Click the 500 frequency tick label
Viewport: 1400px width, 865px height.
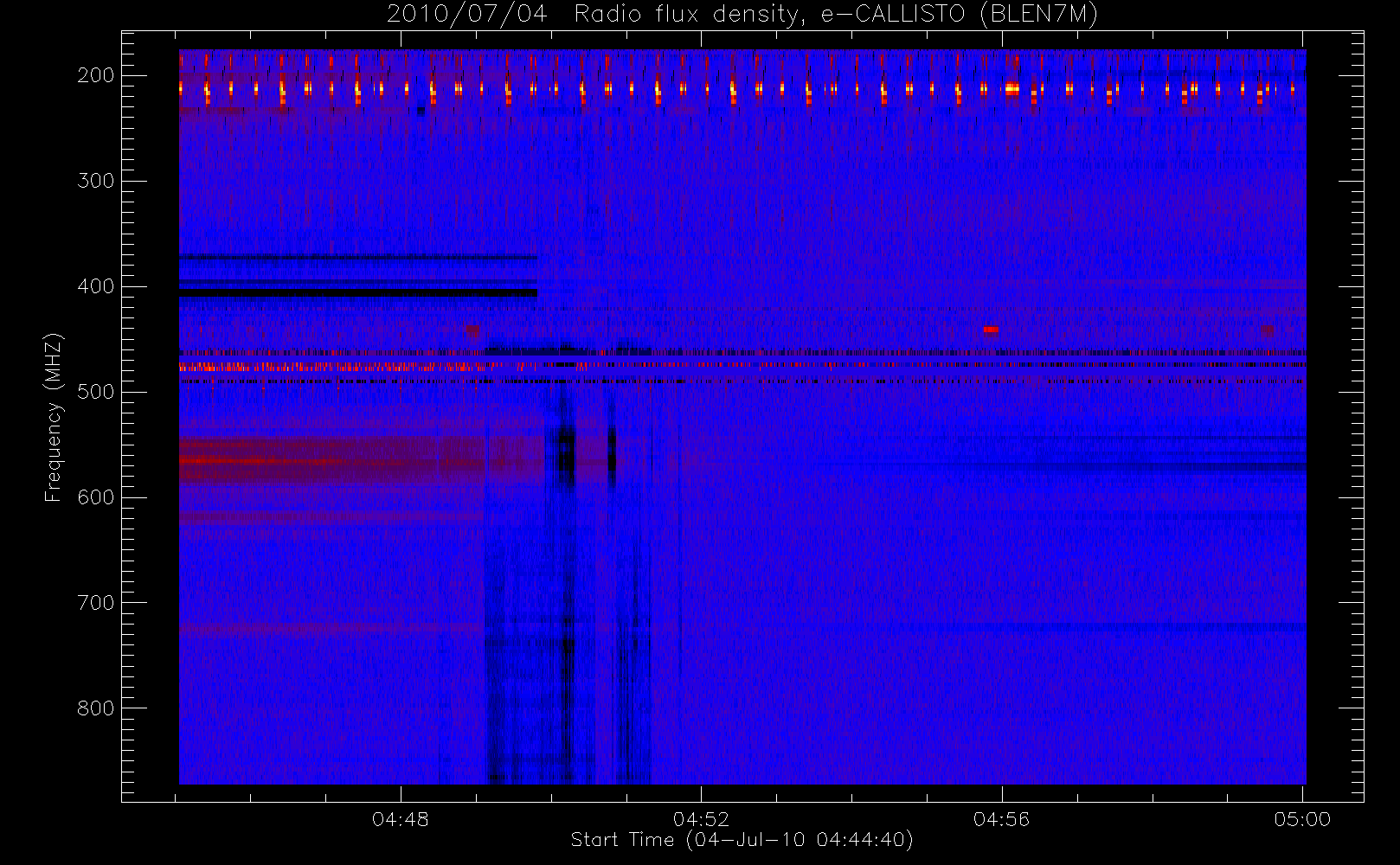tap(96, 392)
